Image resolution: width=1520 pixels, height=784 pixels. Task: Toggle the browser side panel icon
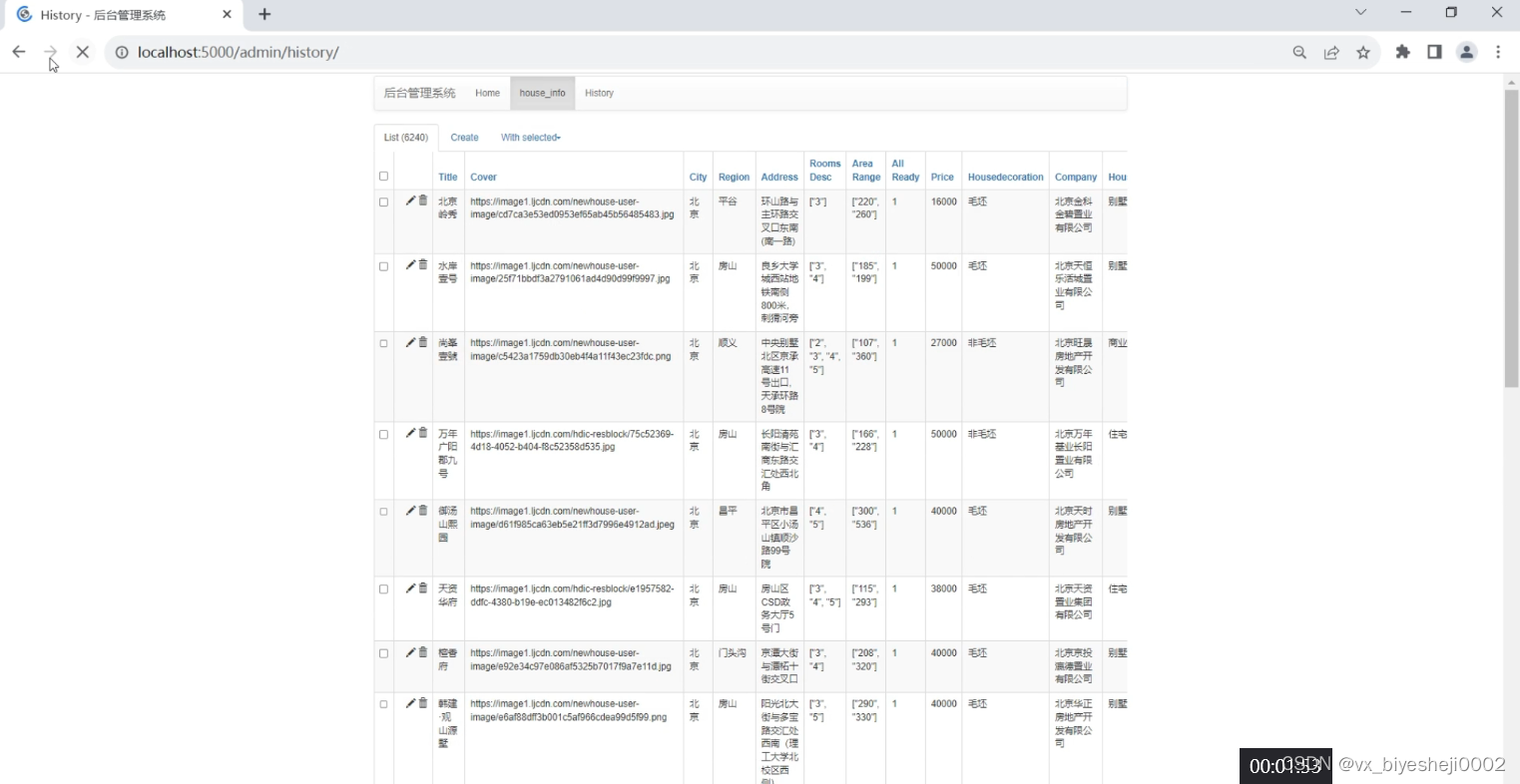tap(1434, 52)
